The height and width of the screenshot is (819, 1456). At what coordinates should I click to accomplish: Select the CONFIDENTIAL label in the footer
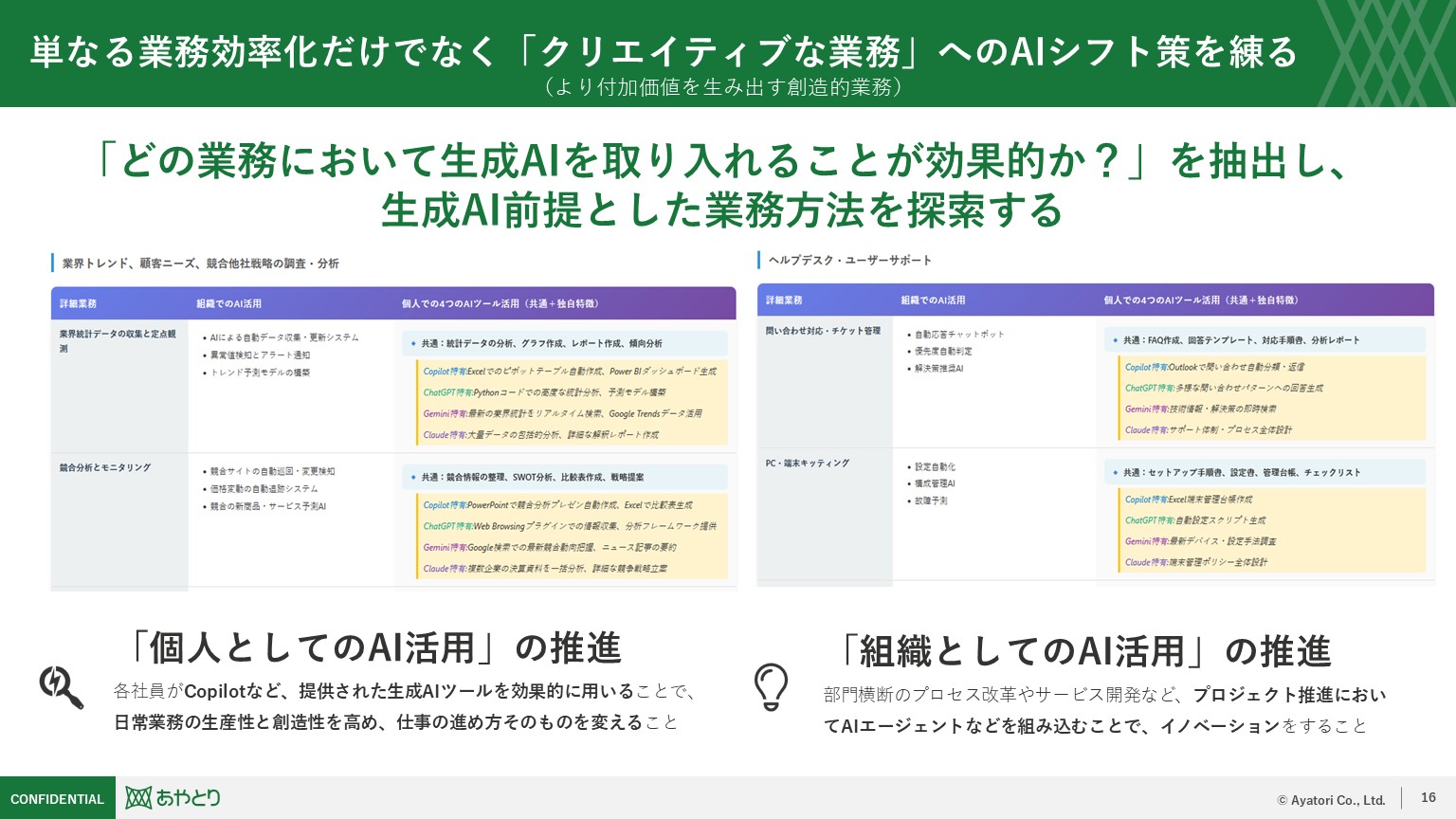(x=57, y=799)
